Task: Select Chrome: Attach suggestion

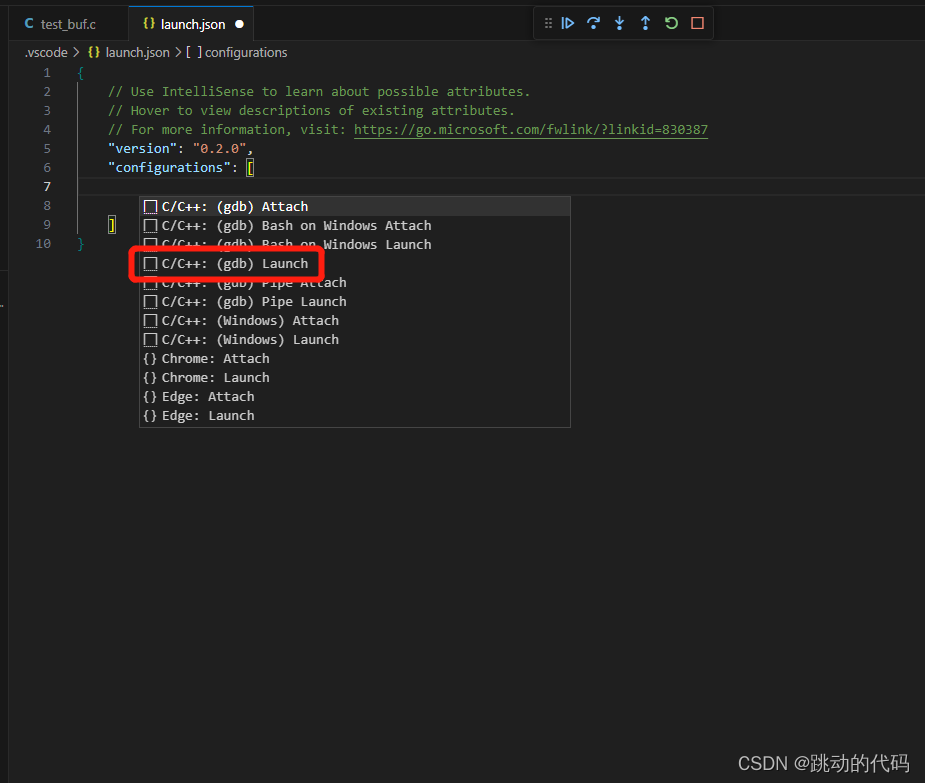Action: point(355,358)
